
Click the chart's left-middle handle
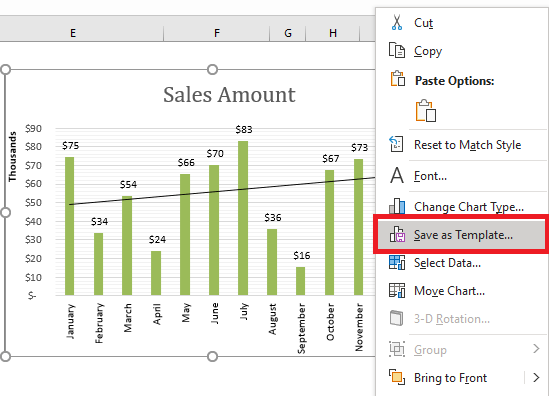pyautogui.click(x=5, y=213)
